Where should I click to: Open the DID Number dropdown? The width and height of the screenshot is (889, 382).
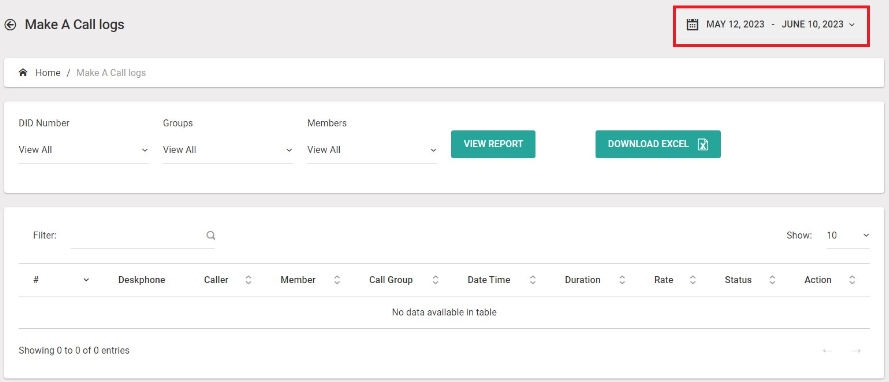pyautogui.click(x=83, y=150)
